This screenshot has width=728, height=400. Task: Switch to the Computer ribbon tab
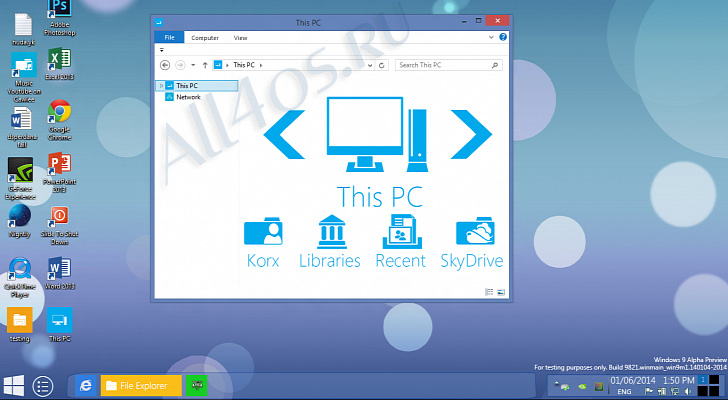205,38
